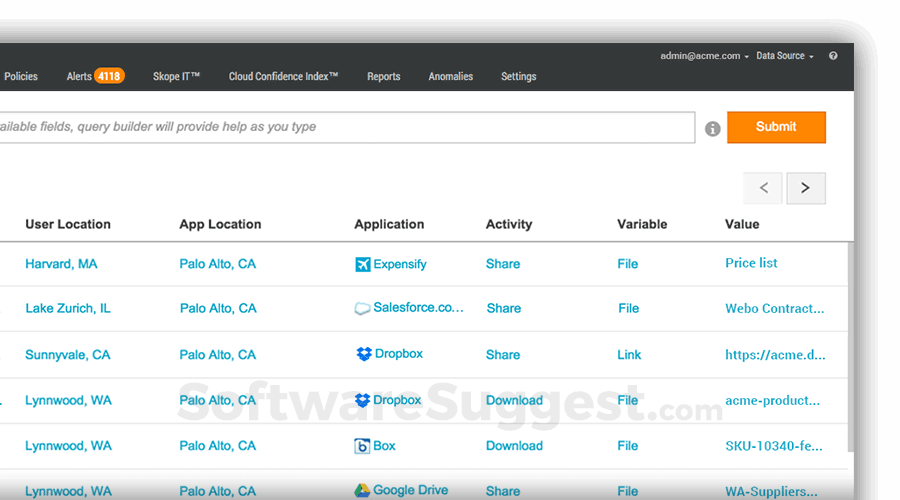The width and height of the screenshot is (900, 500).
Task: Sort by Value column header
Action: (x=742, y=224)
